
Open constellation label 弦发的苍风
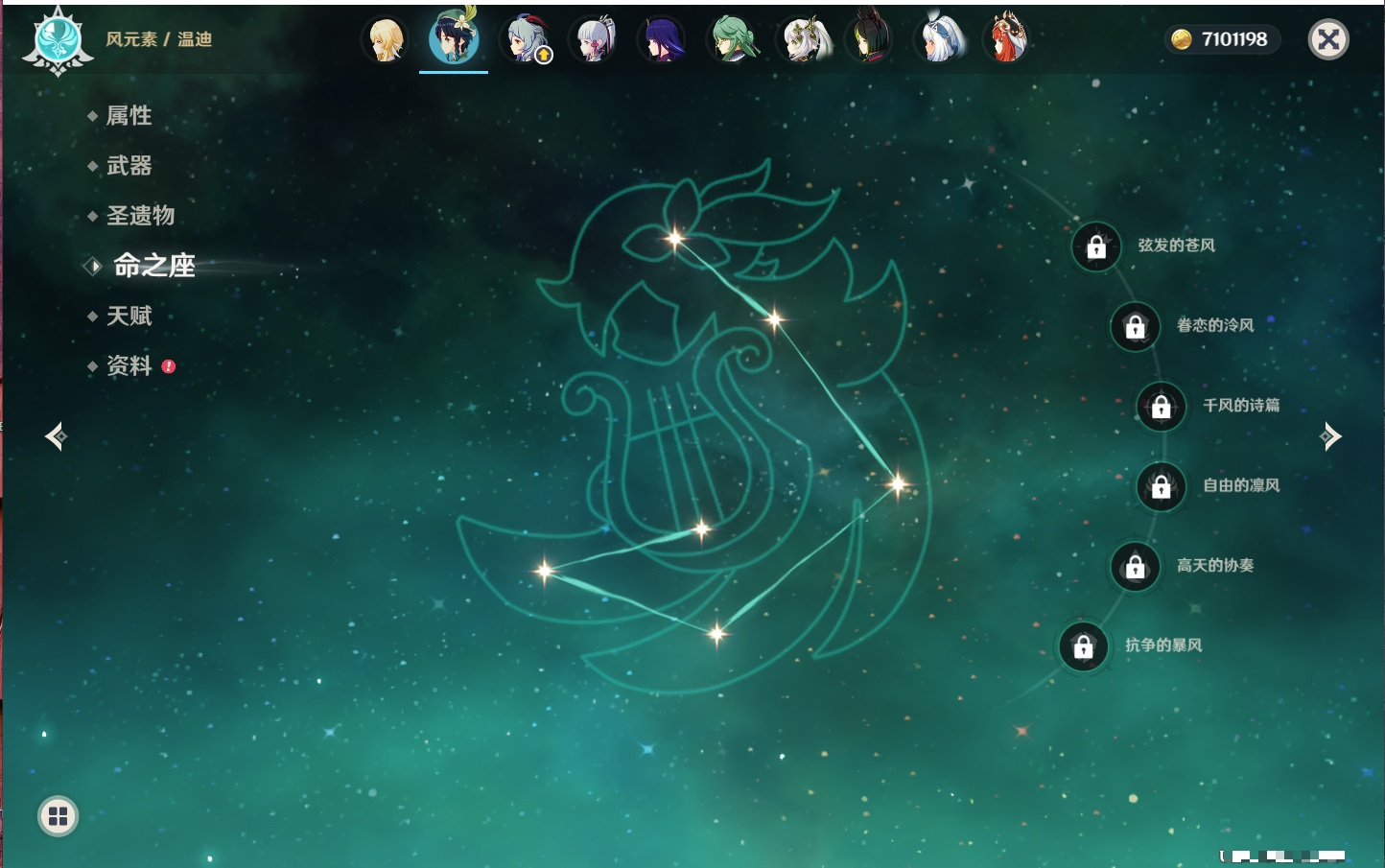click(x=1177, y=246)
